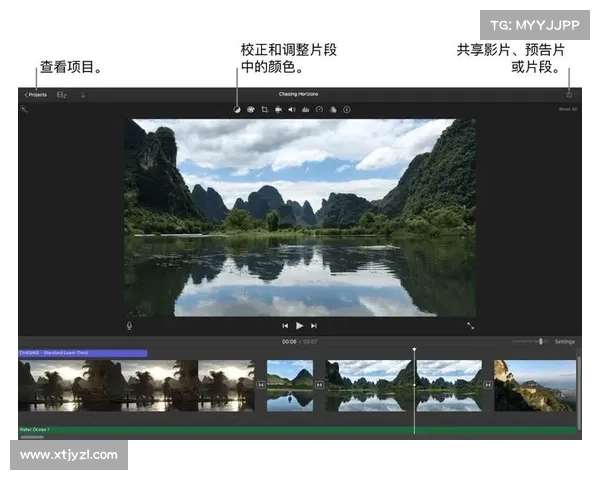Viewport: 600px width, 480px height.
Task: Select the green Water Ocean audio track
Action: [x=298, y=430]
